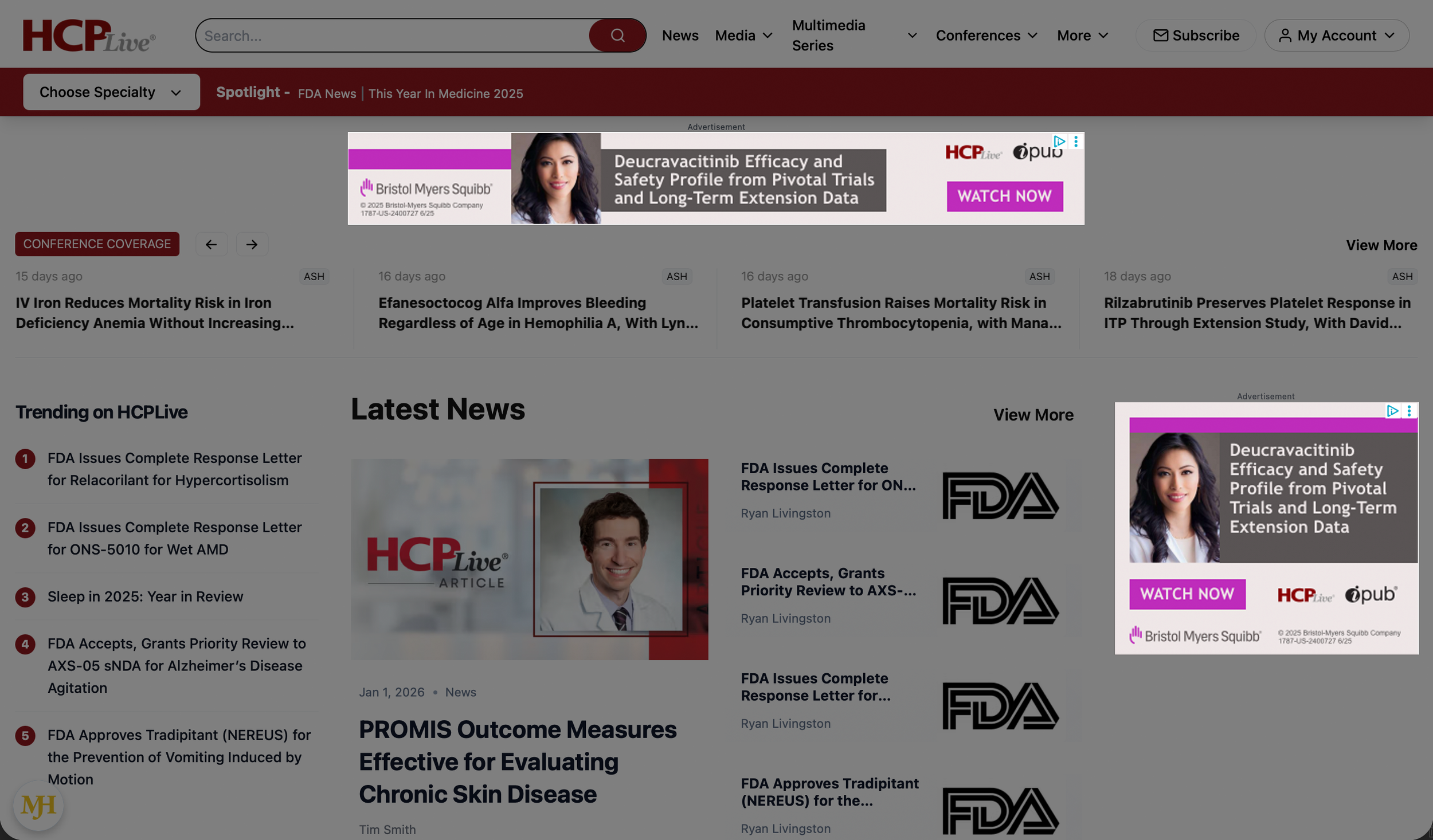Click the Subscribe button
The height and width of the screenshot is (840, 1433).
point(1196,36)
